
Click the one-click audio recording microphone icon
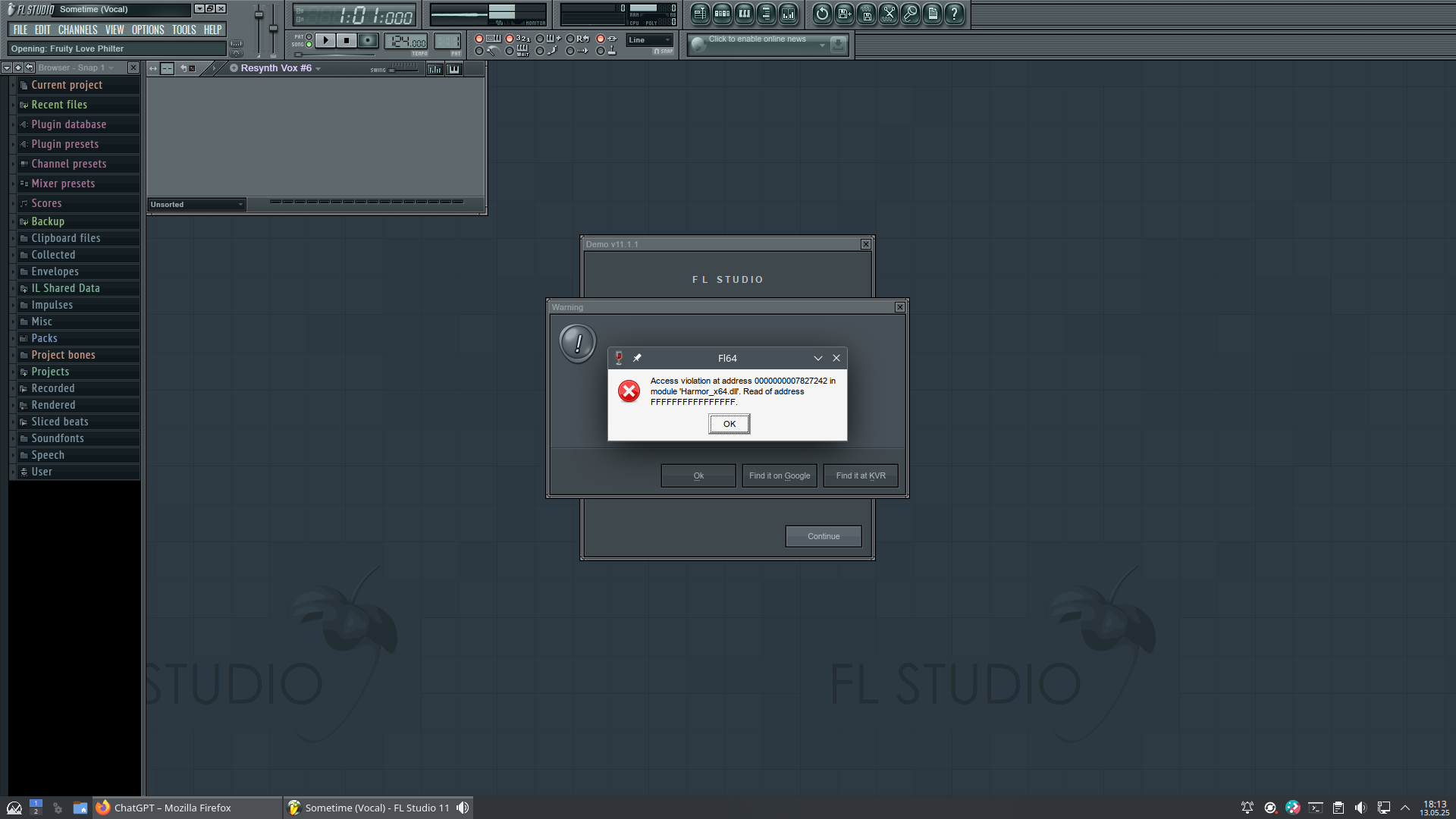[910, 13]
